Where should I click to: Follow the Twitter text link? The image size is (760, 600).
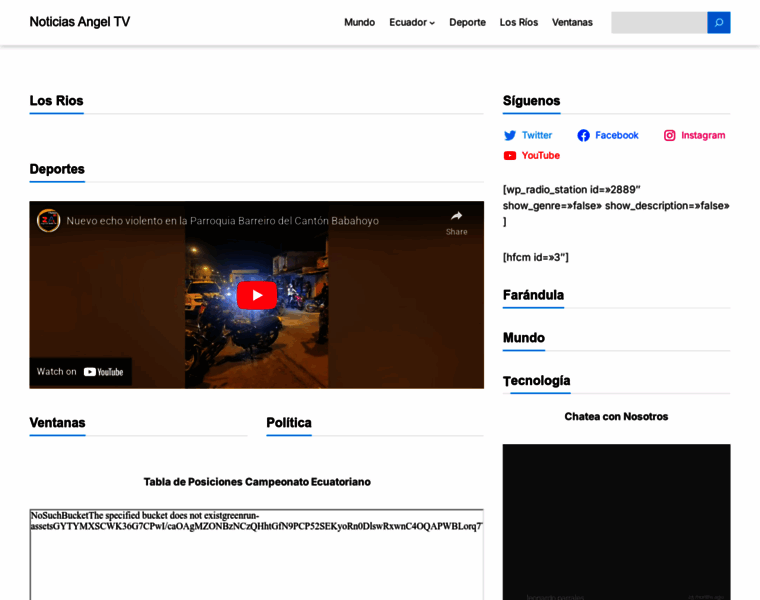click(x=537, y=135)
